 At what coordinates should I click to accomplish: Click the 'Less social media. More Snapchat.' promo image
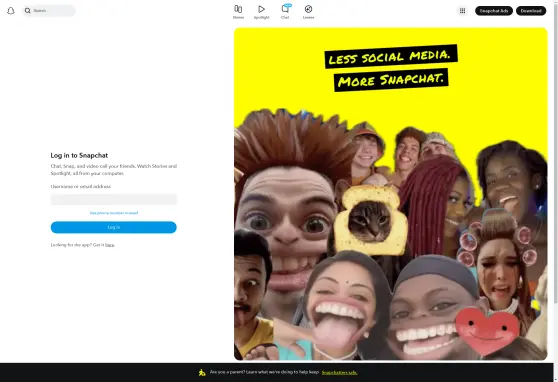point(390,194)
